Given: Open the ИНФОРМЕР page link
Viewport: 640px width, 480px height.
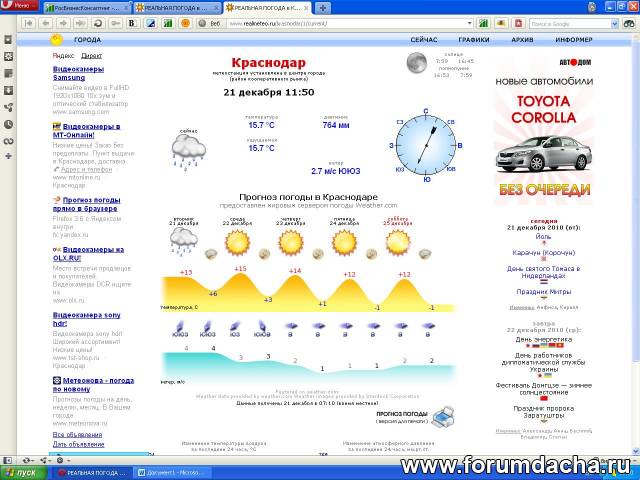Looking at the screenshot, I should 574,40.
